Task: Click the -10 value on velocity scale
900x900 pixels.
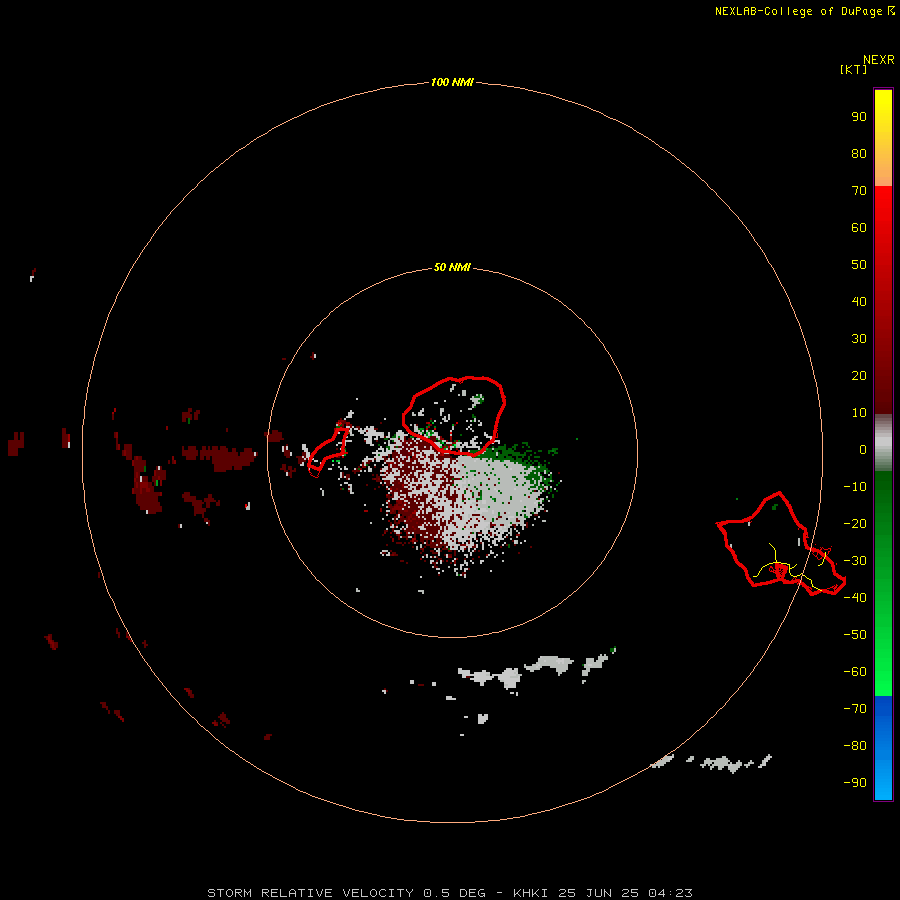Action: [855, 487]
